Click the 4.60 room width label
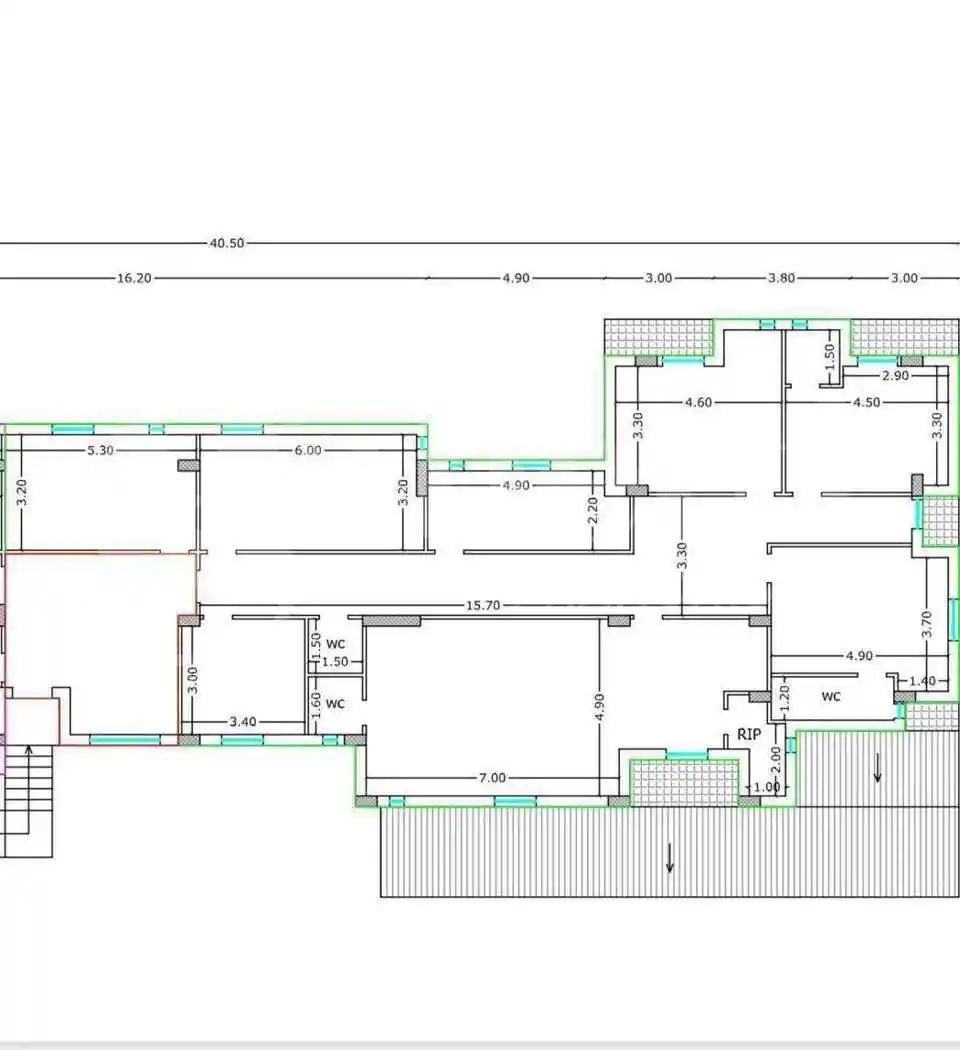The width and height of the screenshot is (960, 1050). pyautogui.click(x=698, y=402)
